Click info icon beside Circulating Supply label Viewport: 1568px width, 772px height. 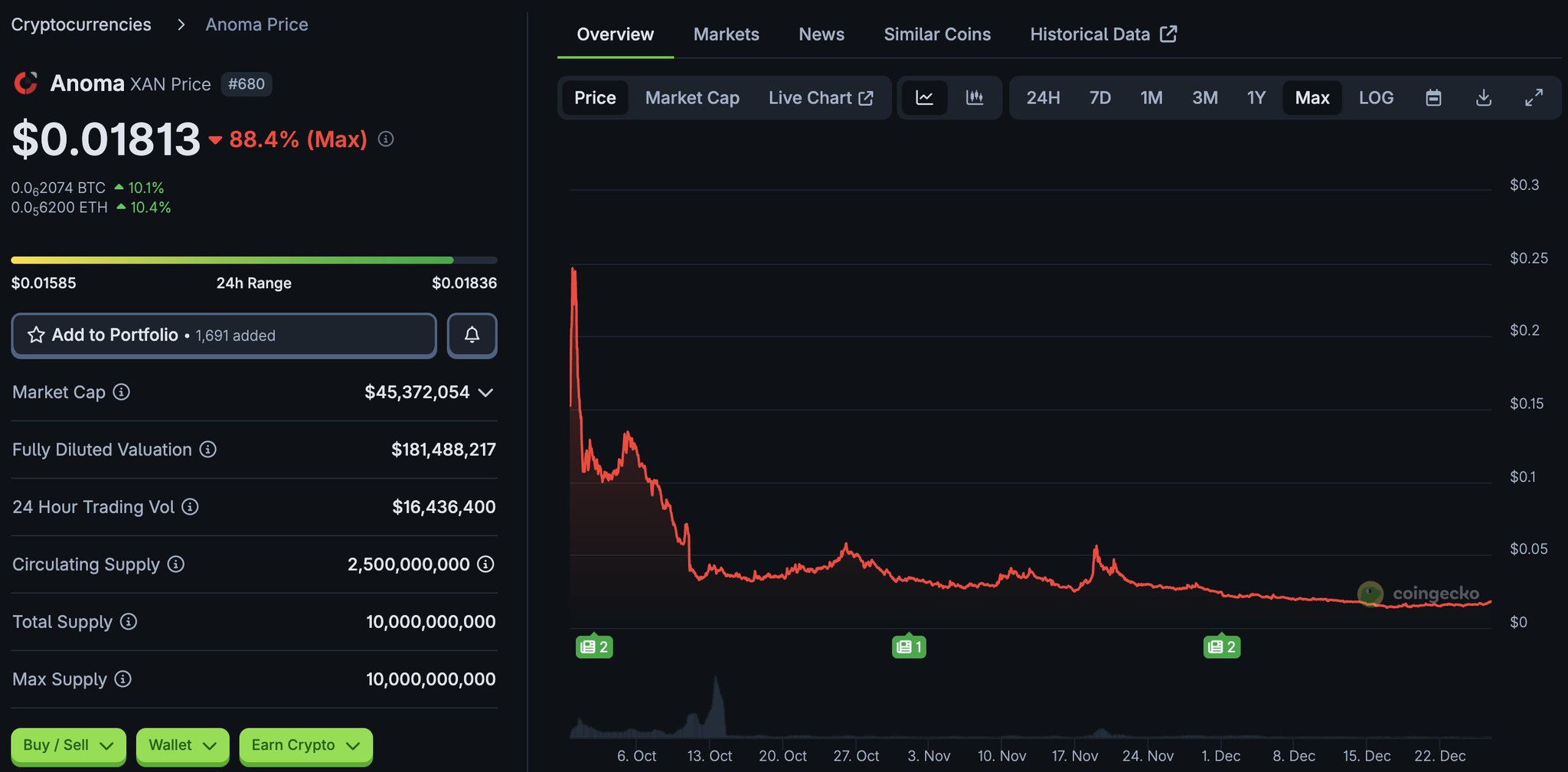pyautogui.click(x=176, y=564)
